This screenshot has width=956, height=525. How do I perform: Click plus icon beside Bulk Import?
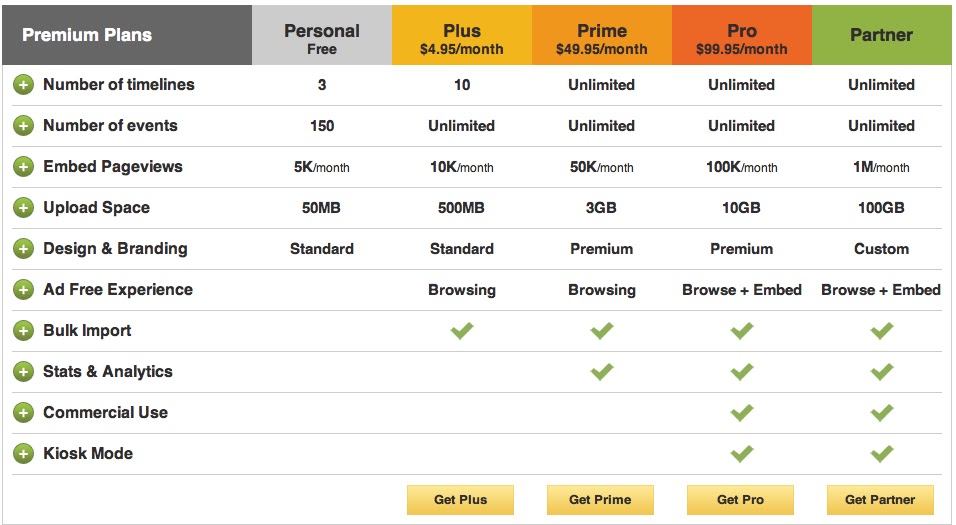tap(23, 331)
